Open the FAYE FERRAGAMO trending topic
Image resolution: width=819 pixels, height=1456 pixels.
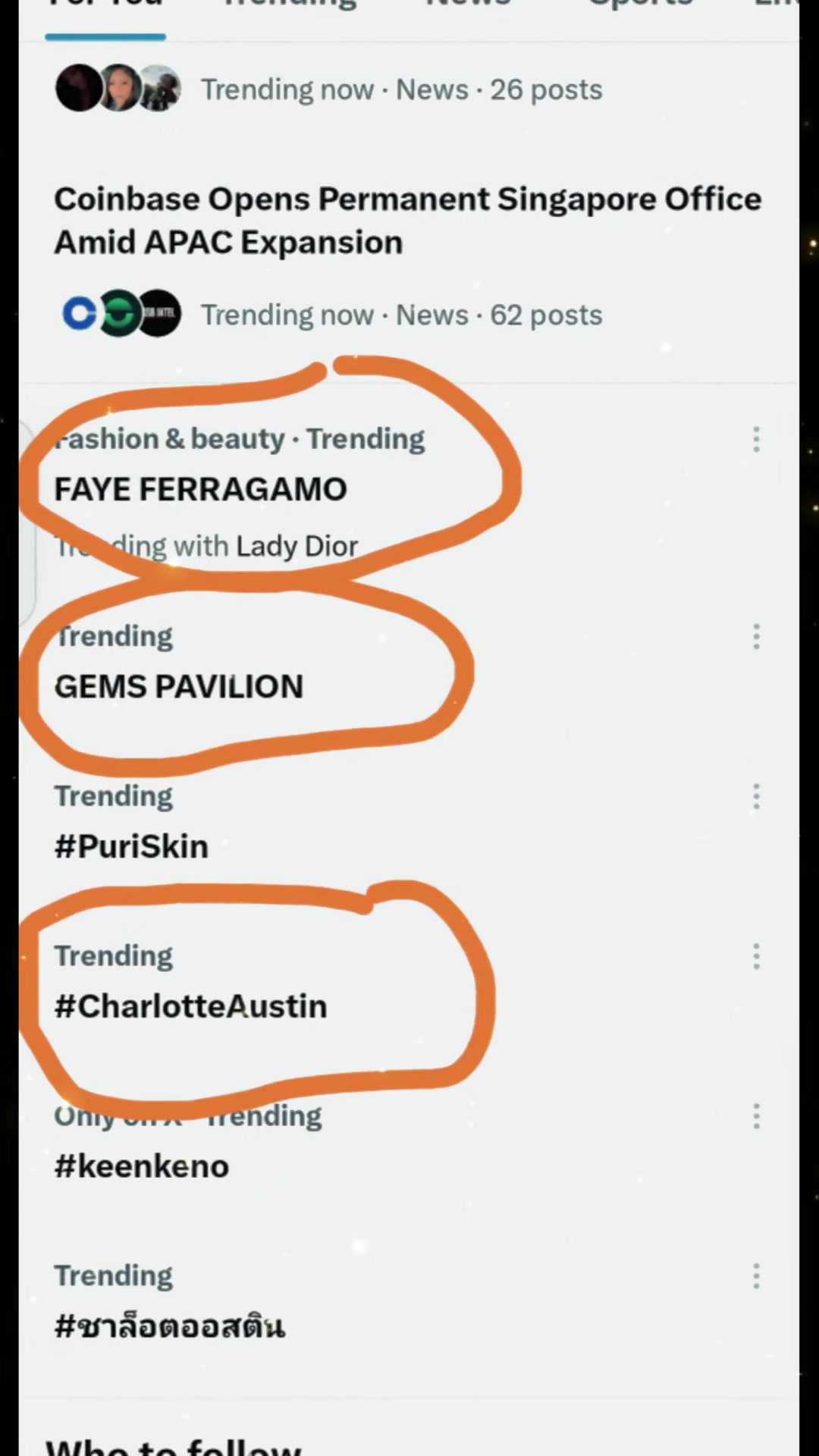click(x=200, y=489)
